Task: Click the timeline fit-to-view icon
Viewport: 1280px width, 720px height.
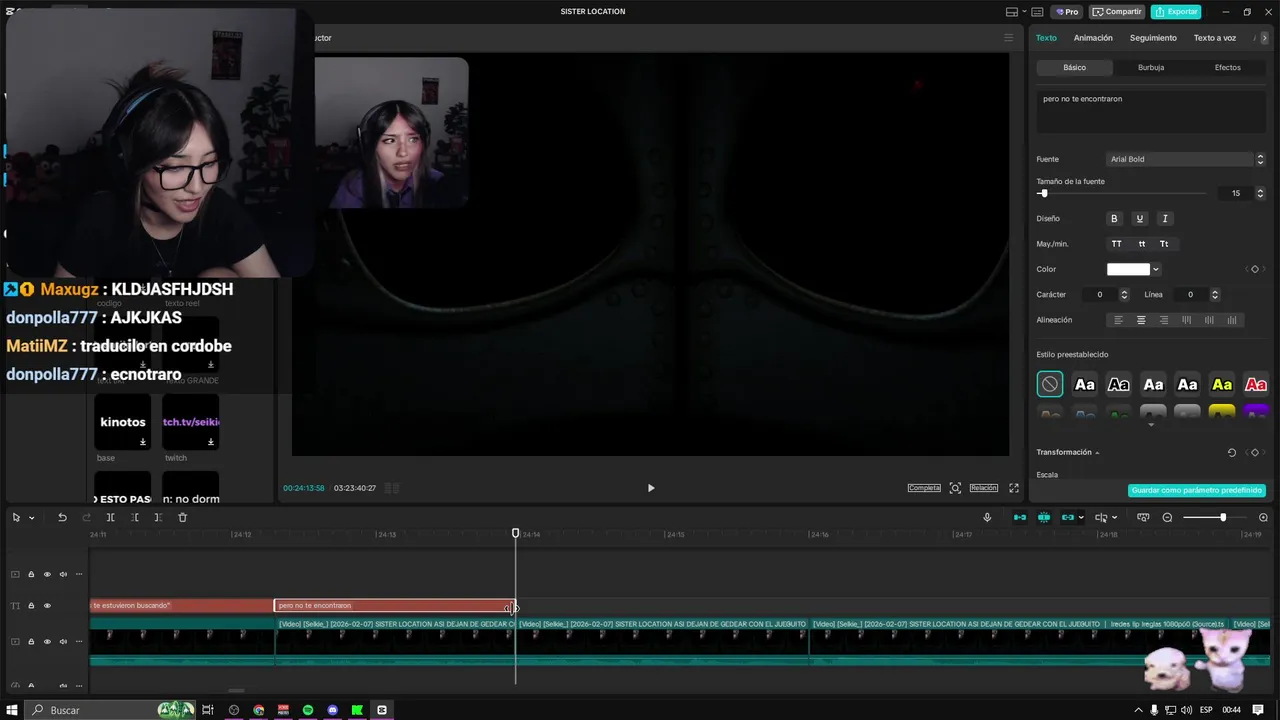Action: tap(1143, 517)
